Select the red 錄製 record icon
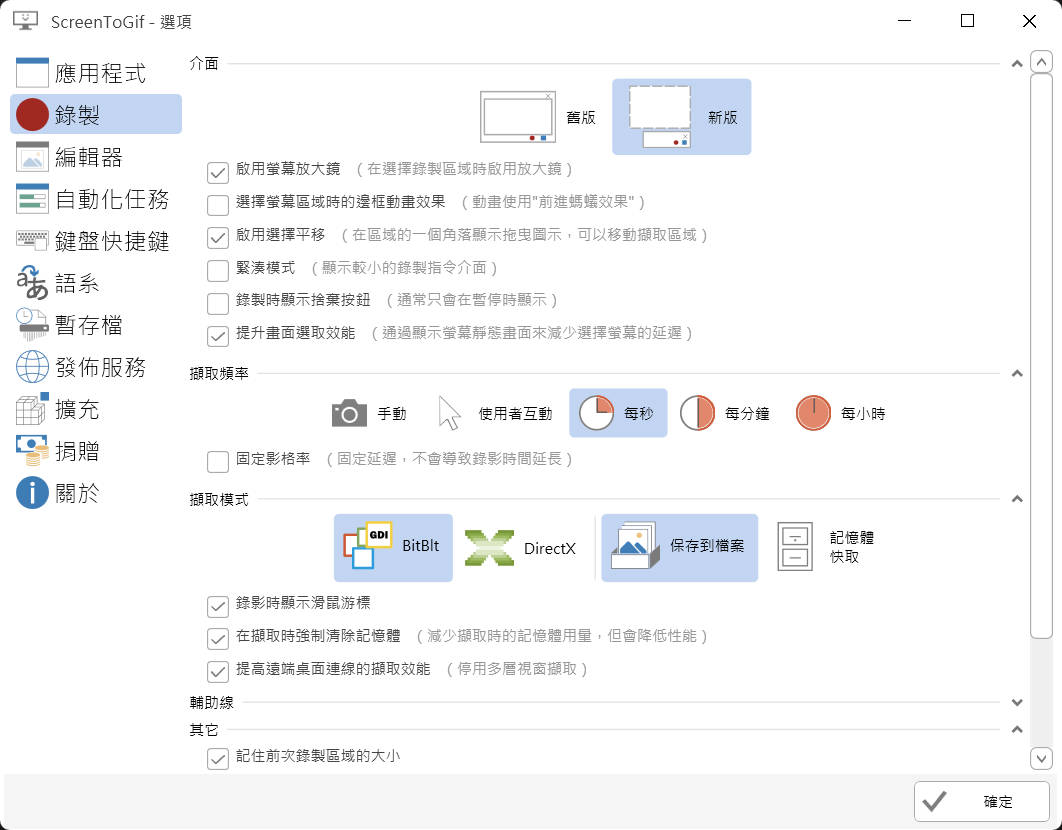The width and height of the screenshot is (1062, 830). (32, 115)
